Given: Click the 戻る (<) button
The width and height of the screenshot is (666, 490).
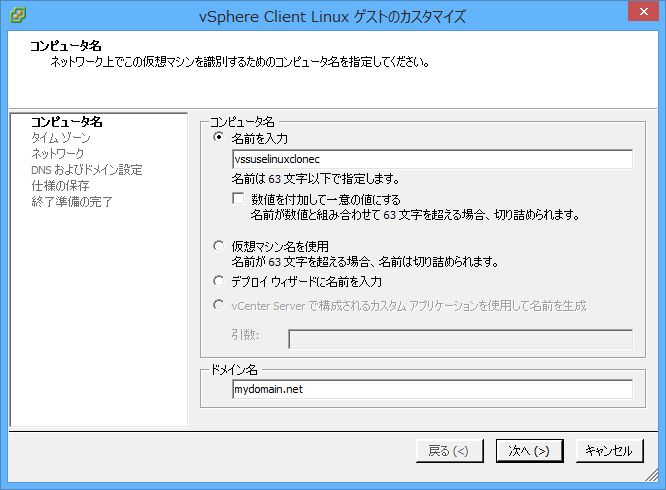Looking at the screenshot, I should coord(449,451).
